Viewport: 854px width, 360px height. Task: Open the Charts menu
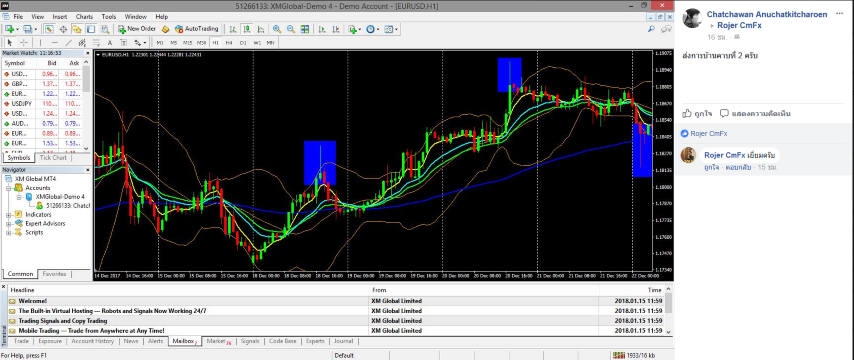[x=84, y=17]
